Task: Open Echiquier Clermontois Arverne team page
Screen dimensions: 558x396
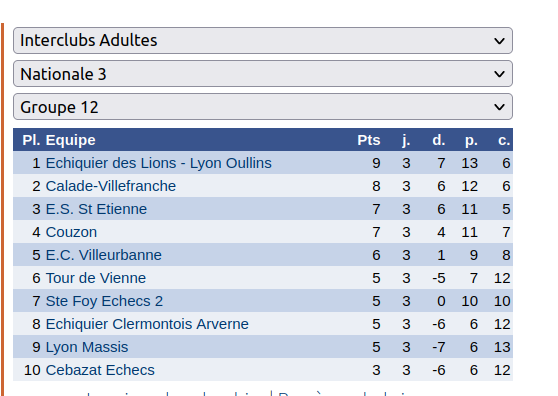Action: tap(147, 324)
